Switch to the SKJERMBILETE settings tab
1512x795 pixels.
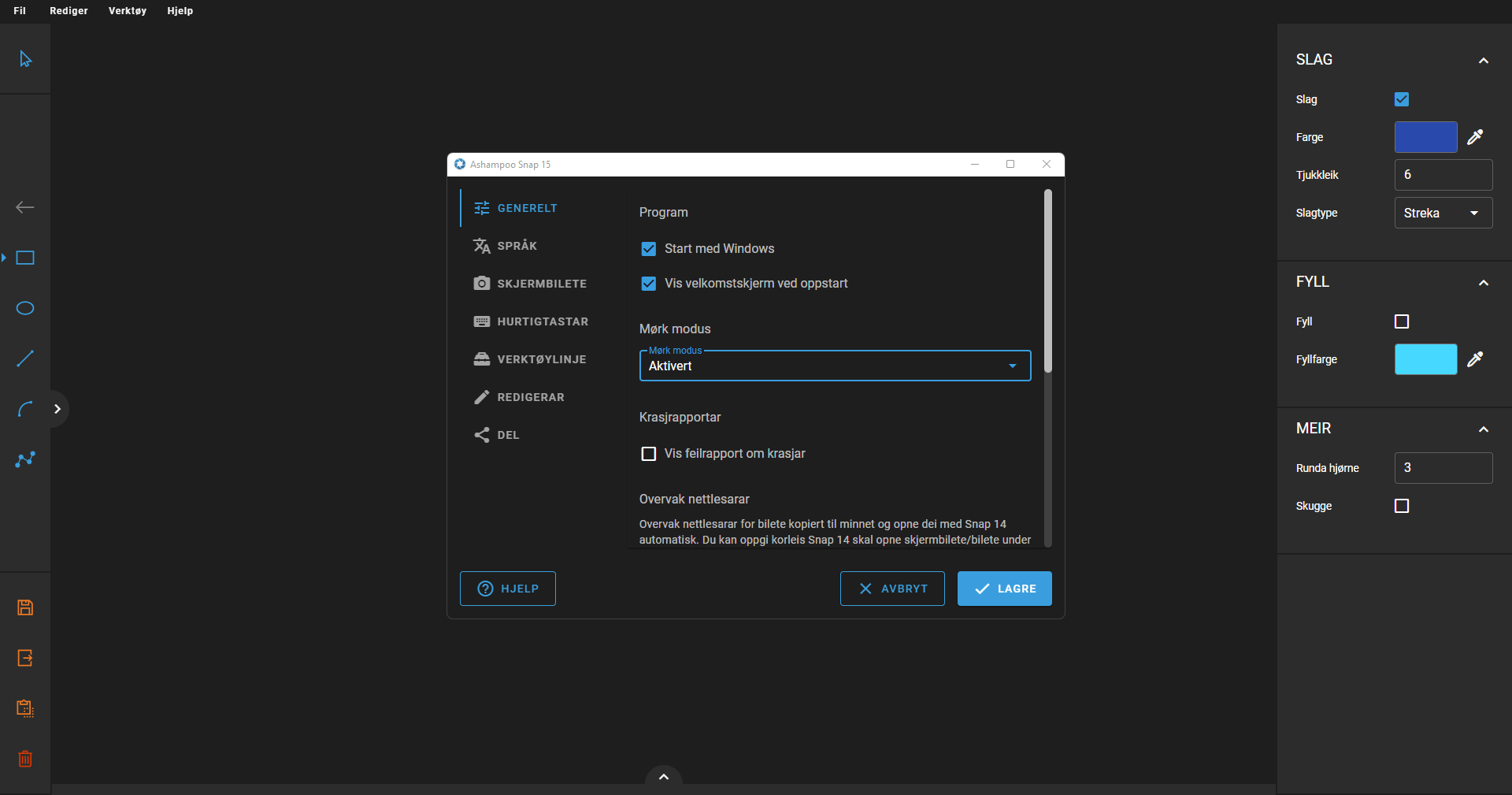tap(539, 284)
